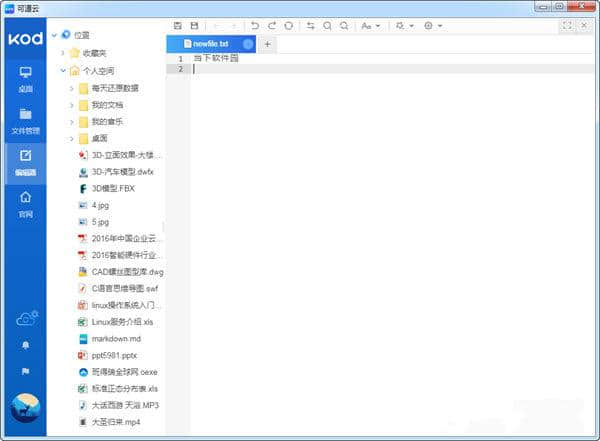Screen dimensions: 600x441
Task: Expand the 收藏夹 favorites tree node
Action: [x=62, y=52]
